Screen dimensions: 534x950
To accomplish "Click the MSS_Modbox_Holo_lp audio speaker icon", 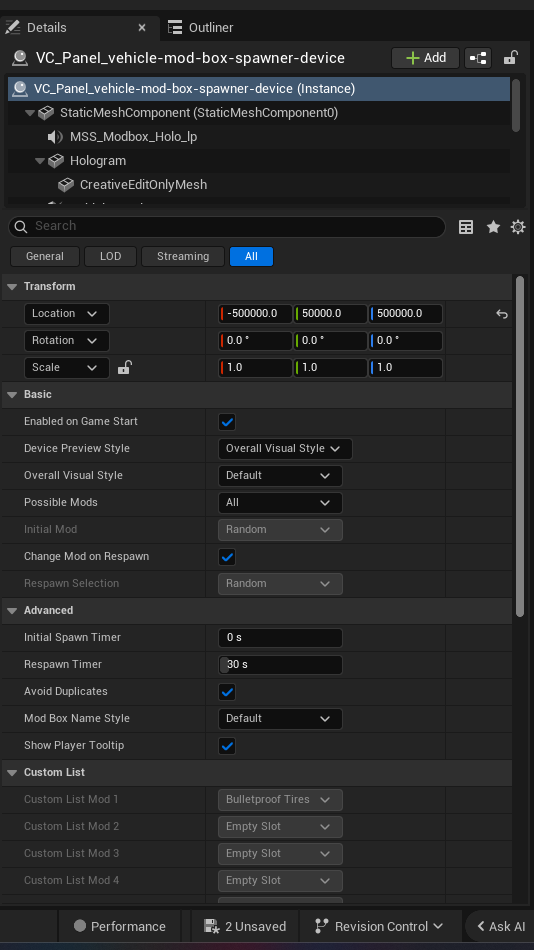I will coord(55,137).
